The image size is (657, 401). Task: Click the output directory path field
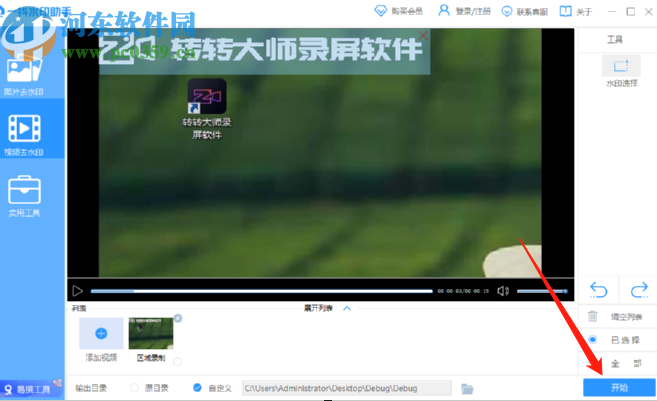347,388
